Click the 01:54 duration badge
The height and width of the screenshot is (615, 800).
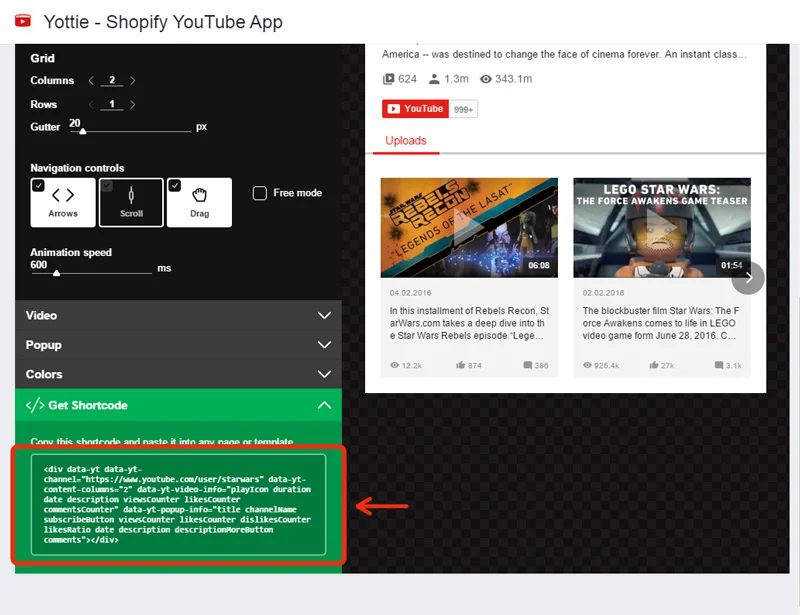[x=731, y=265]
